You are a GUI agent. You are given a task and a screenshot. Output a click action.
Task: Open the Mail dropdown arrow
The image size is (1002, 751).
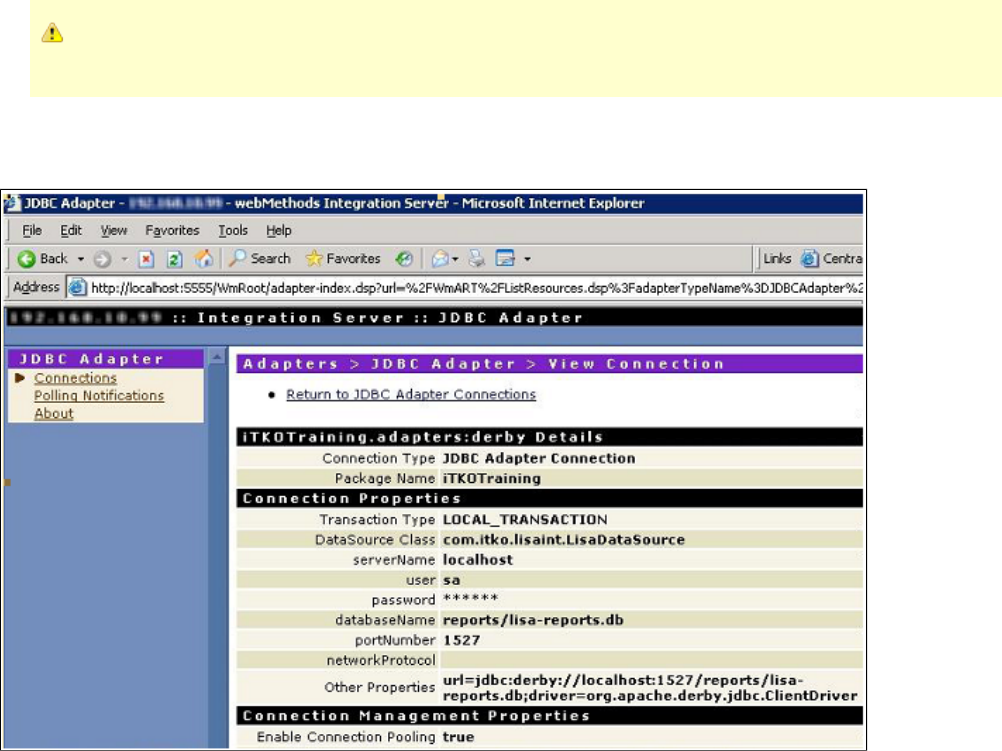pos(455,259)
